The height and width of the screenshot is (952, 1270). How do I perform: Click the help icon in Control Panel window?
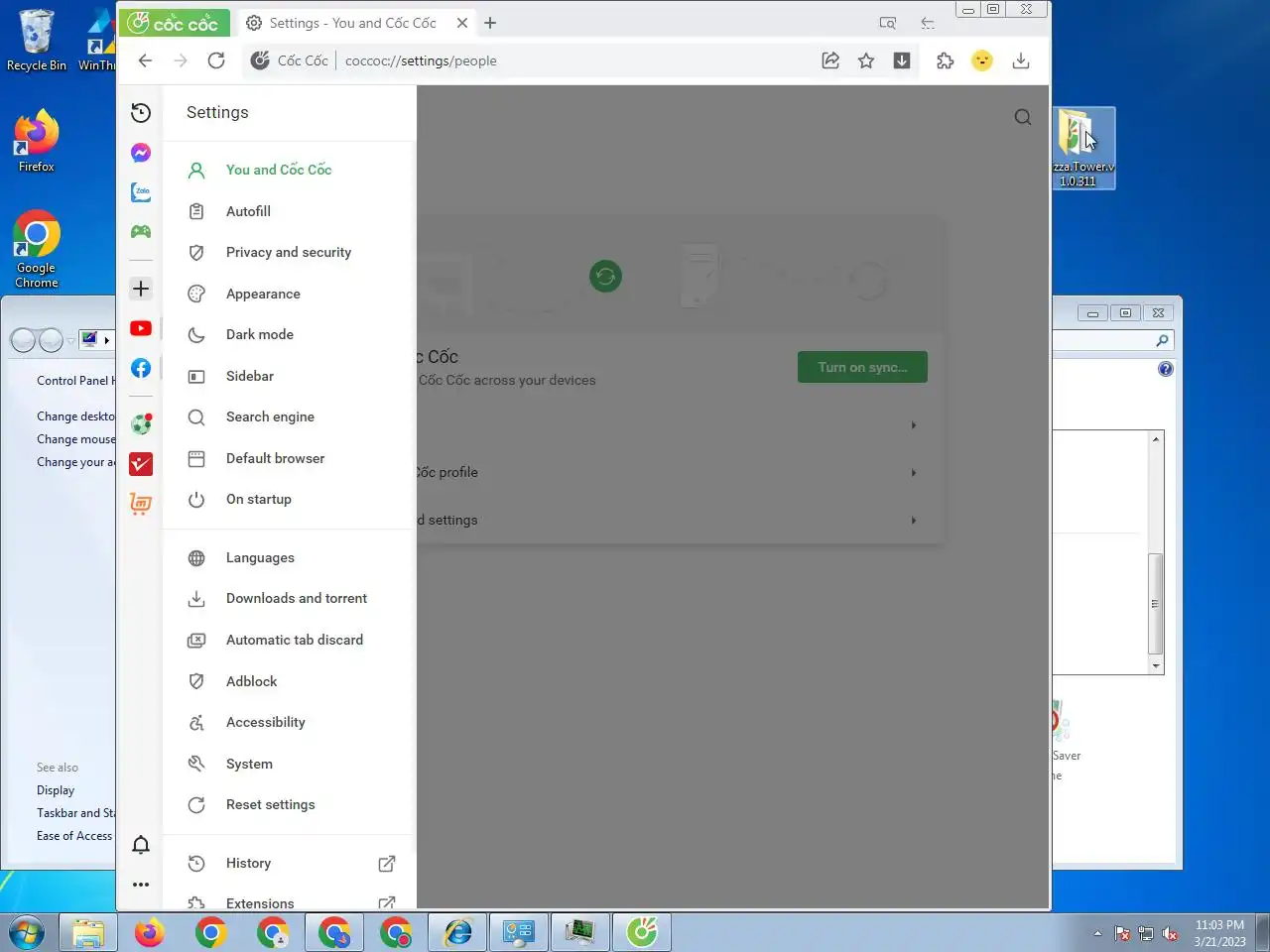pyautogui.click(x=1166, y=369)
